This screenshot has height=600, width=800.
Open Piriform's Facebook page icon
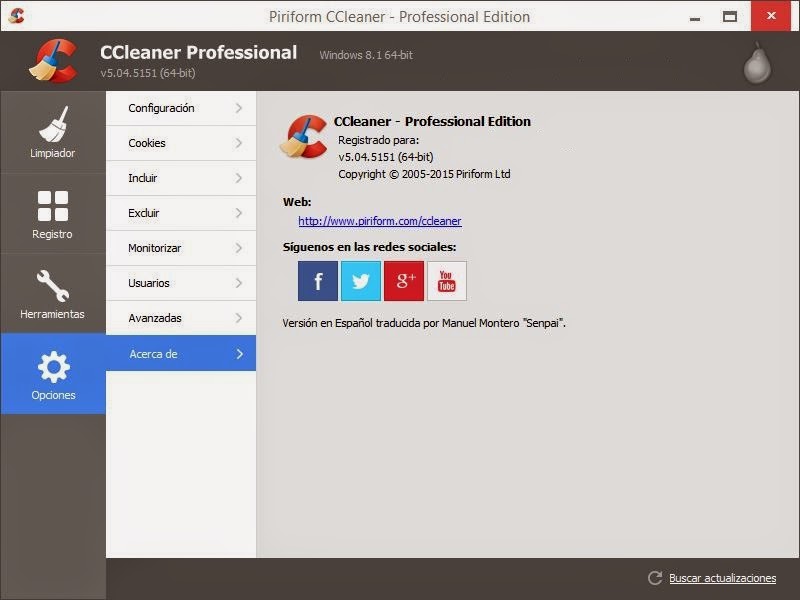[318, 281]
